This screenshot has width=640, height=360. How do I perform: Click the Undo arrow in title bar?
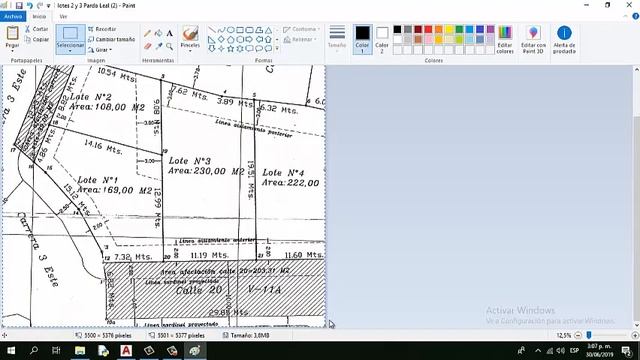[x=29, y=6]
